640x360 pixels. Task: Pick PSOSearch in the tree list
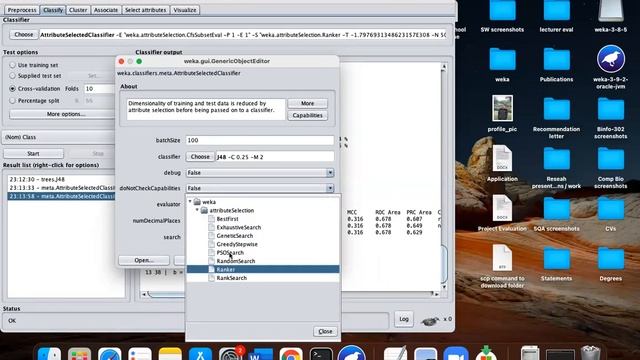pyautogui.click(x=230, y=253)
